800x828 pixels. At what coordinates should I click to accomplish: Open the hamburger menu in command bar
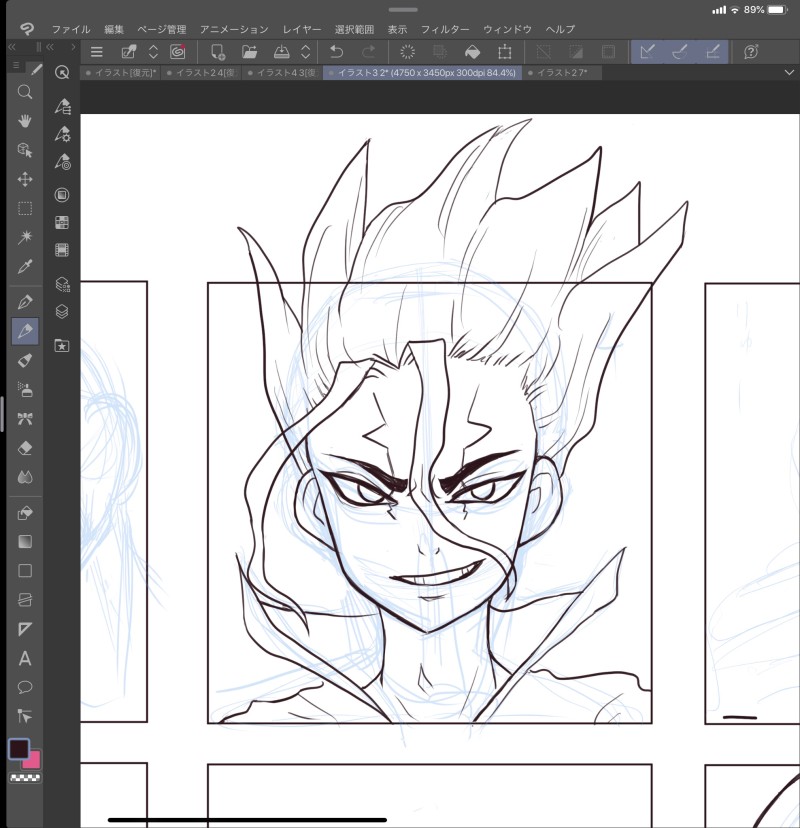pos(96,52)
